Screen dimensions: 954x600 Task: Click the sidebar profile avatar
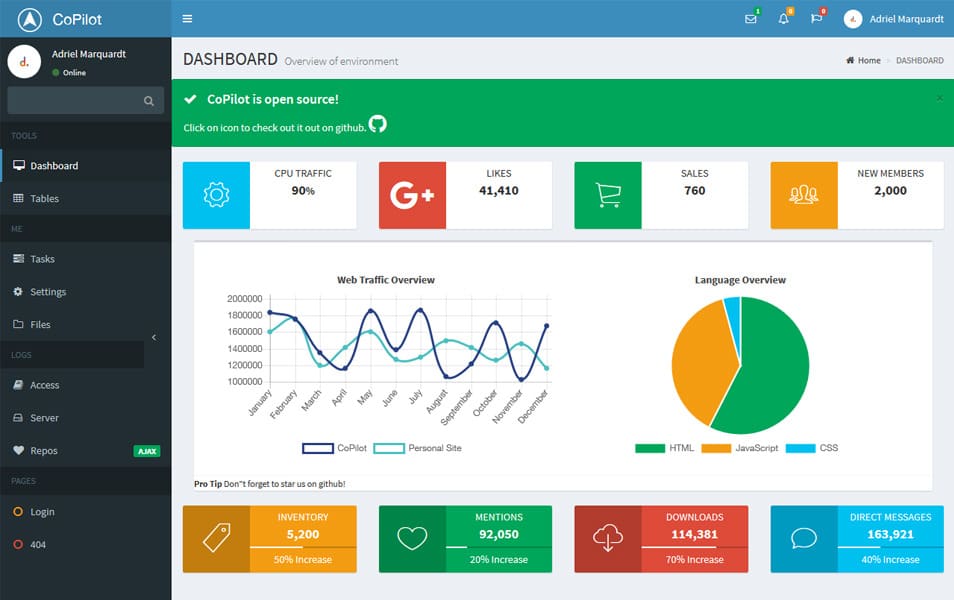click(x=24, y=61)
